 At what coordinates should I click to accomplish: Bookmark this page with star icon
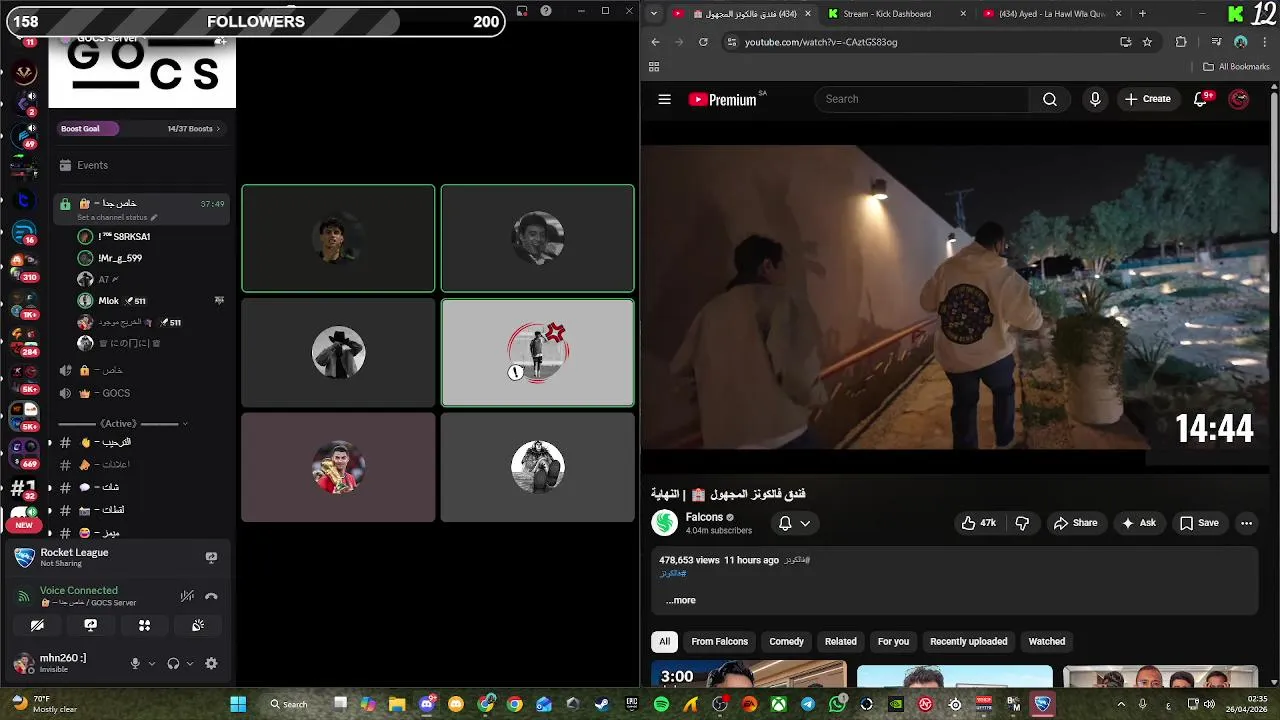[x=1147, y=42]
